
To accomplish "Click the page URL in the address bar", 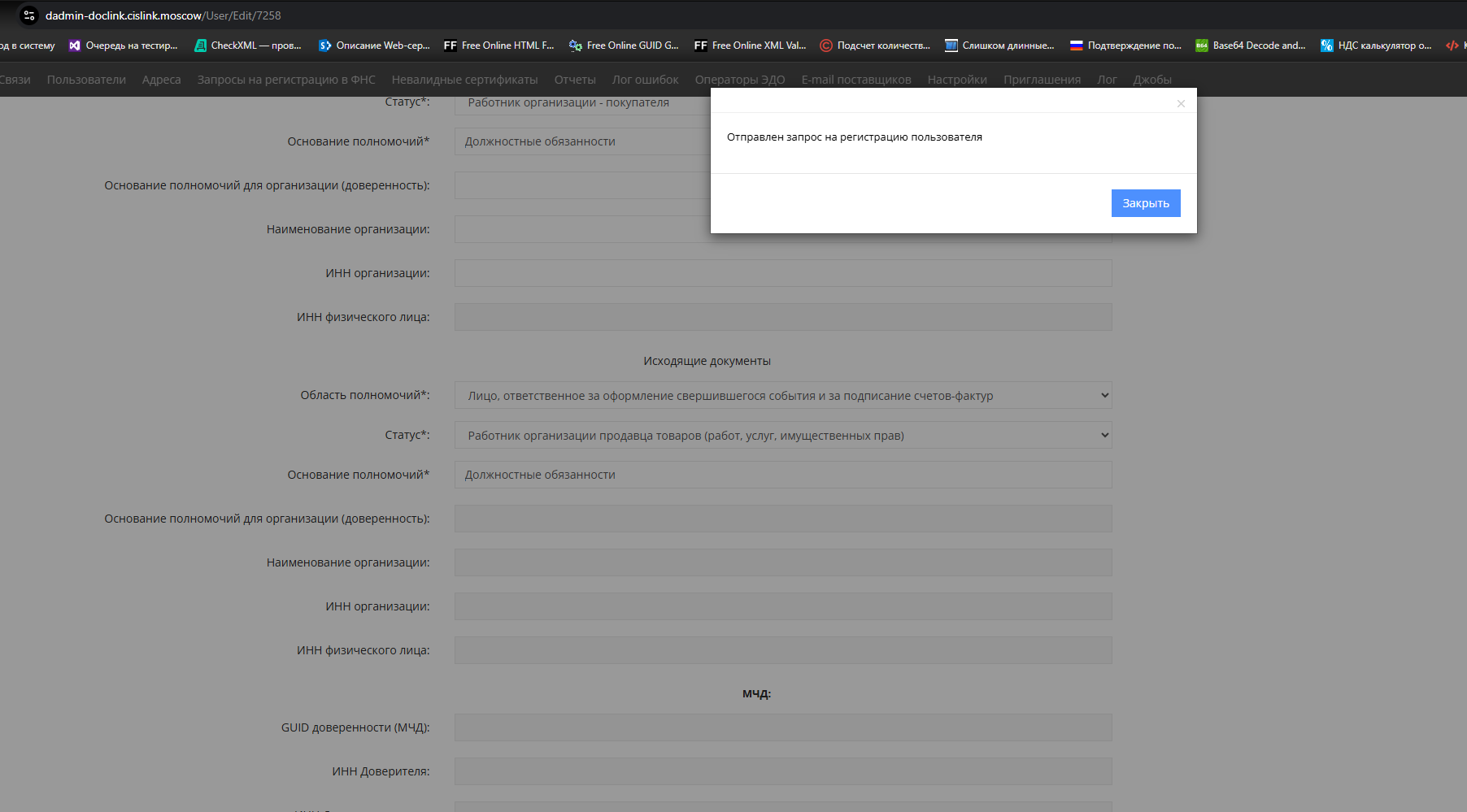I will (163, 15).
